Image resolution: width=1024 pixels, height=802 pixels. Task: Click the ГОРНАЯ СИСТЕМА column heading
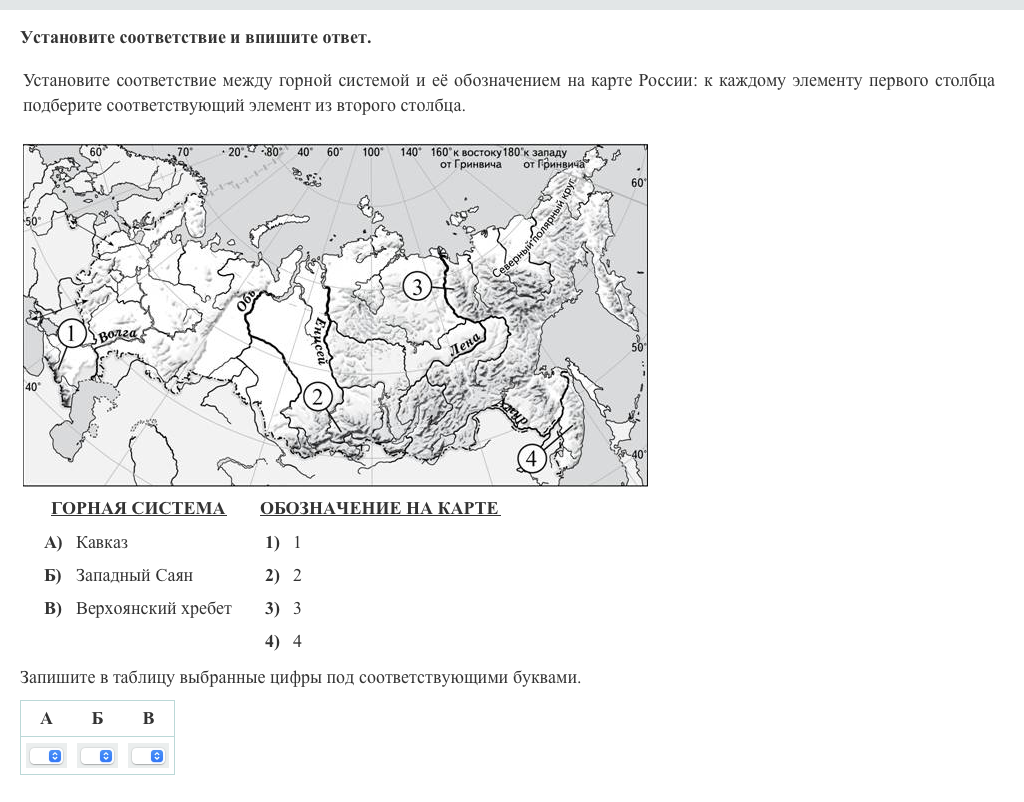pyautogui.click(x=138, y=509)
